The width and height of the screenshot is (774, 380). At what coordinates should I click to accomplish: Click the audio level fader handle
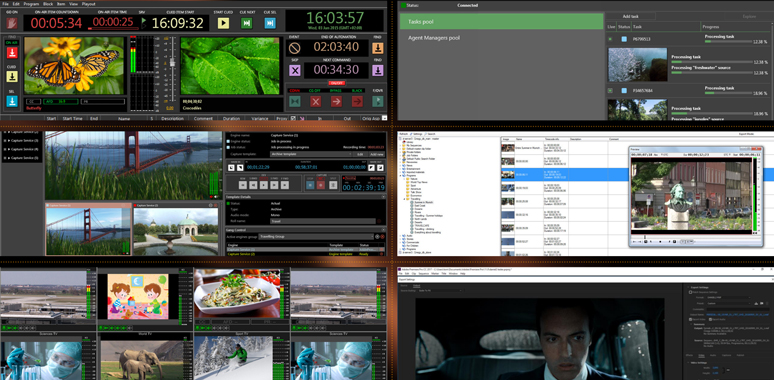(172, 63)
